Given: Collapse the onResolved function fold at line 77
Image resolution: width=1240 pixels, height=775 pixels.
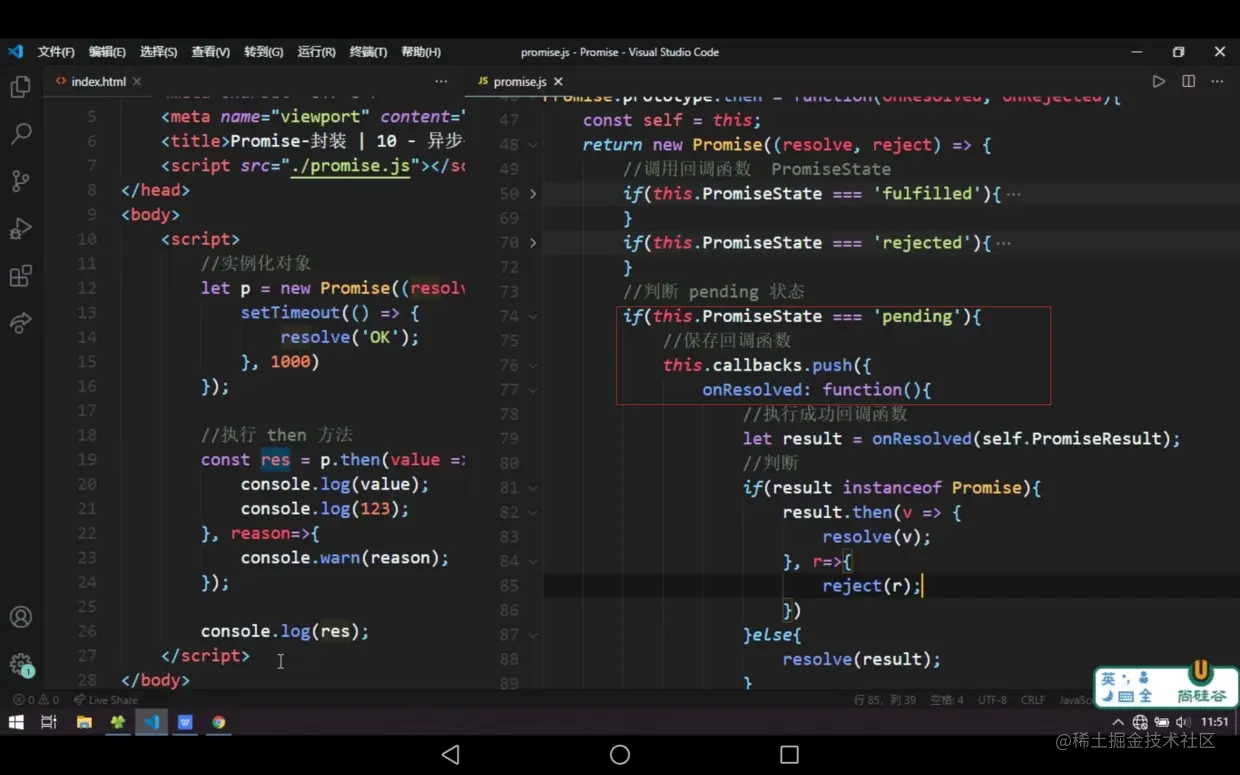Looking at the screenshot, I should (532, 390).
